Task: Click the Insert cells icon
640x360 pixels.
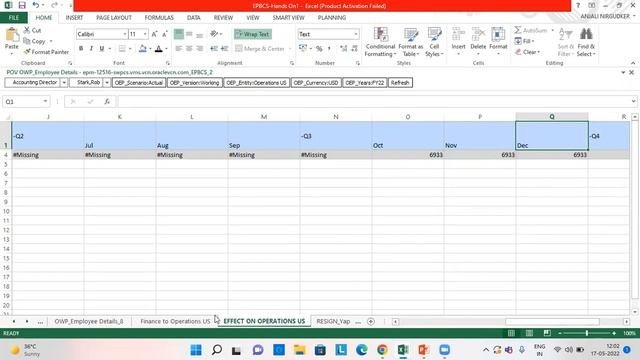Action: tap(458, 34)
